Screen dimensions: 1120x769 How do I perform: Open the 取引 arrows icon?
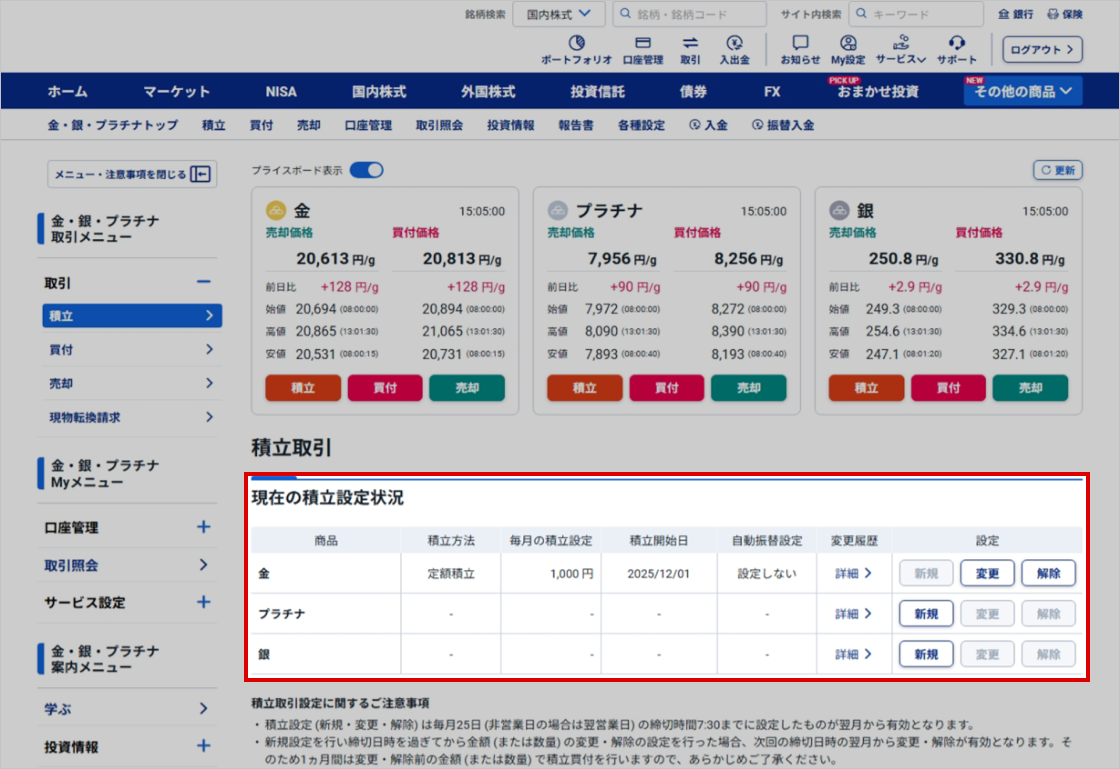690,44
